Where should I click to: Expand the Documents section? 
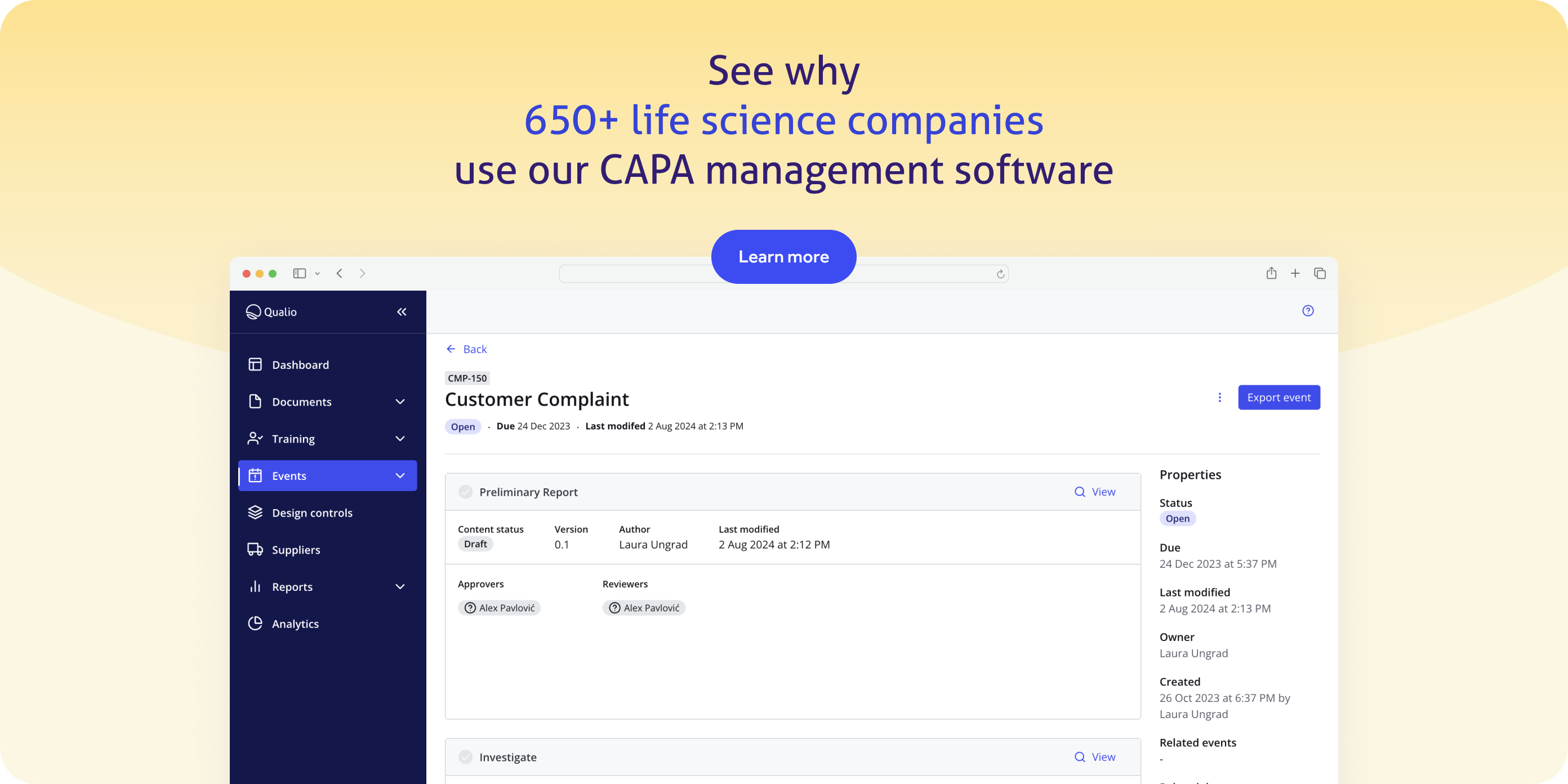click(400, 402)
